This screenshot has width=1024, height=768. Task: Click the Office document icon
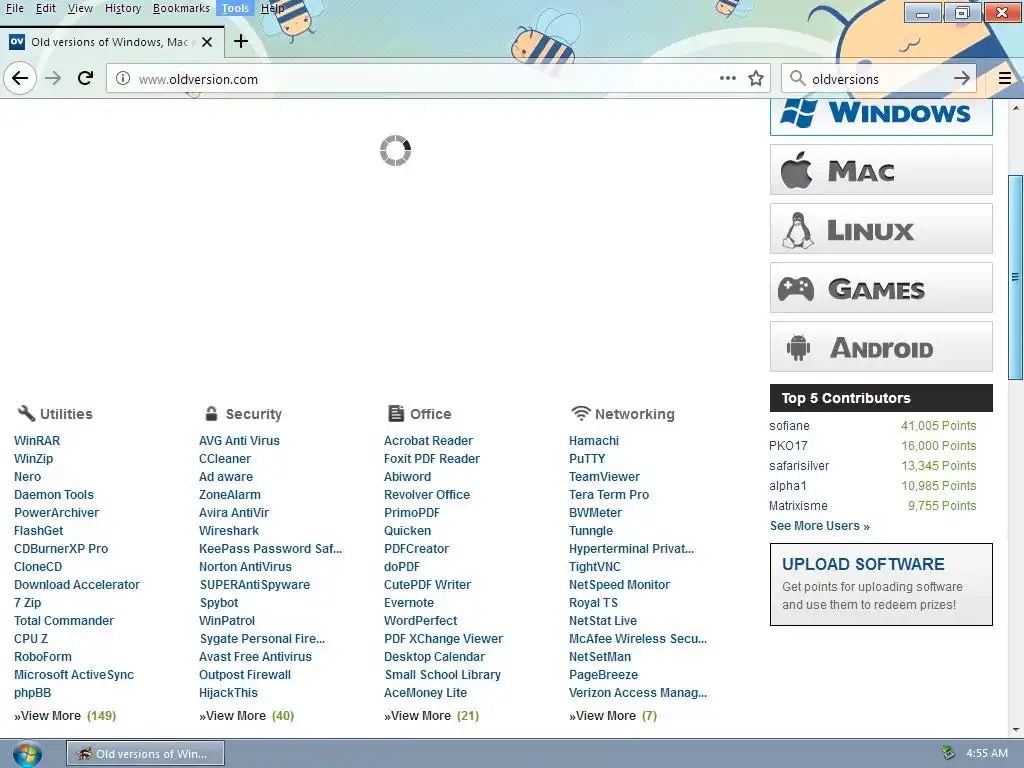(x=396, y=413)
